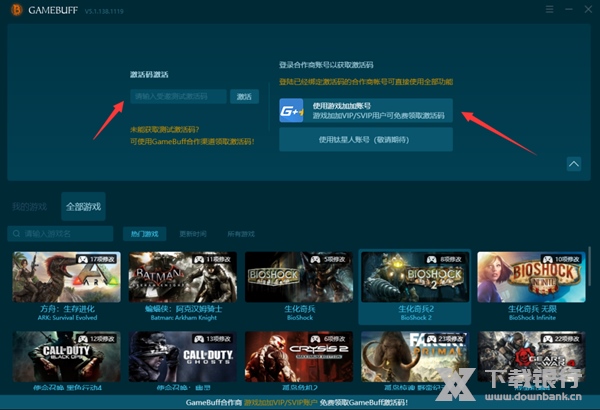Click gamepad icon on Black Ops card

(83, 339)
